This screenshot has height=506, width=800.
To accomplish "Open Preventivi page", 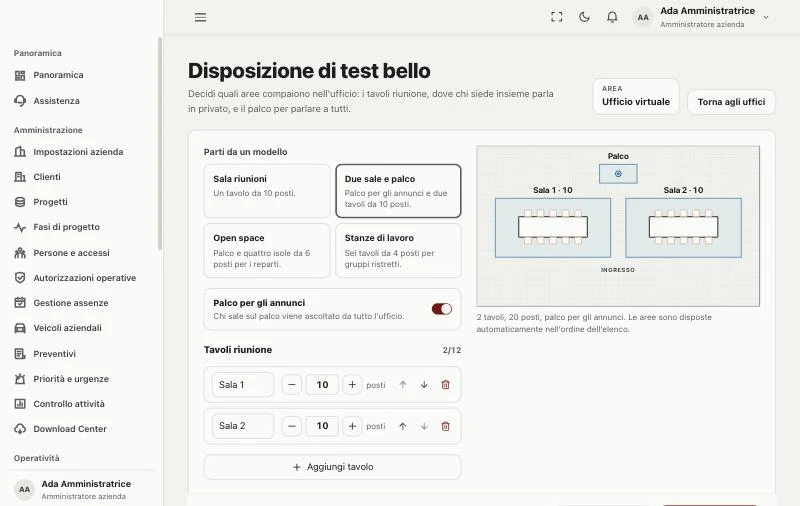I will click(x=54, y=354).
